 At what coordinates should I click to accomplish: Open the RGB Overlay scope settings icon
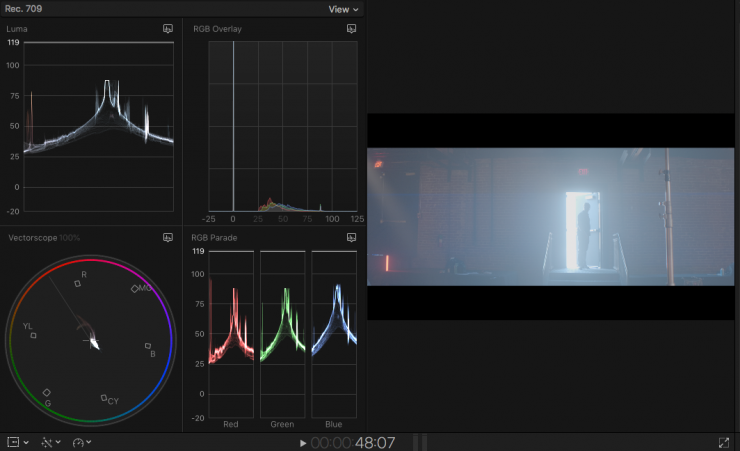[352, 29]
